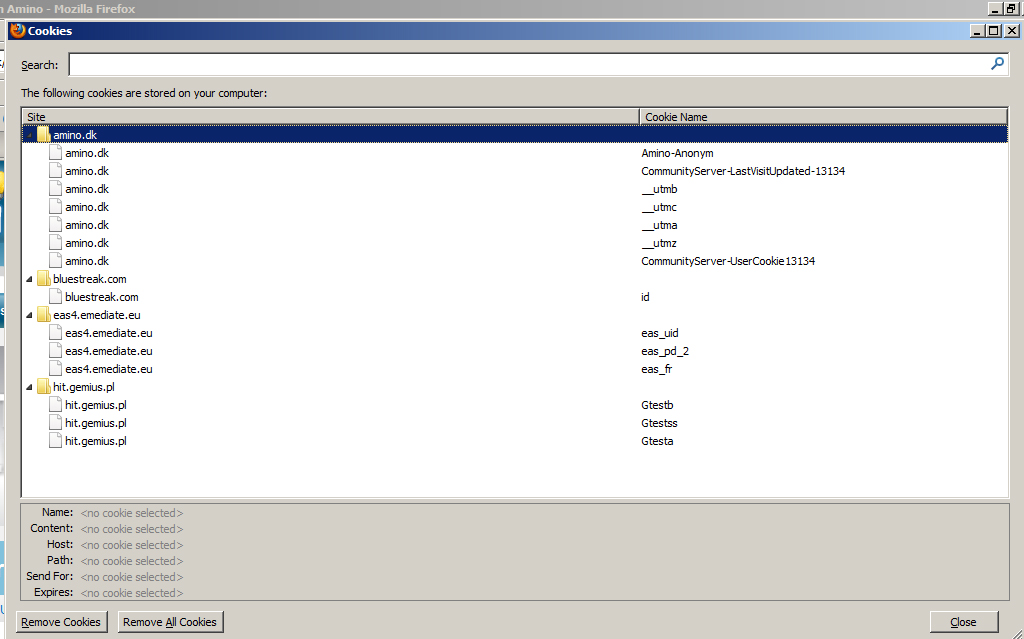Select the Gtestss cookie
The image size is (1024, 639).
click(x=515, y=423)
